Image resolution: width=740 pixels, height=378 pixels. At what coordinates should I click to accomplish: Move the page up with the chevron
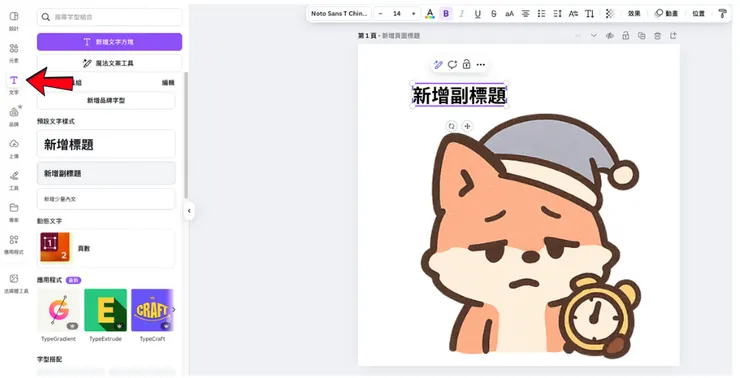click(578, 36)
